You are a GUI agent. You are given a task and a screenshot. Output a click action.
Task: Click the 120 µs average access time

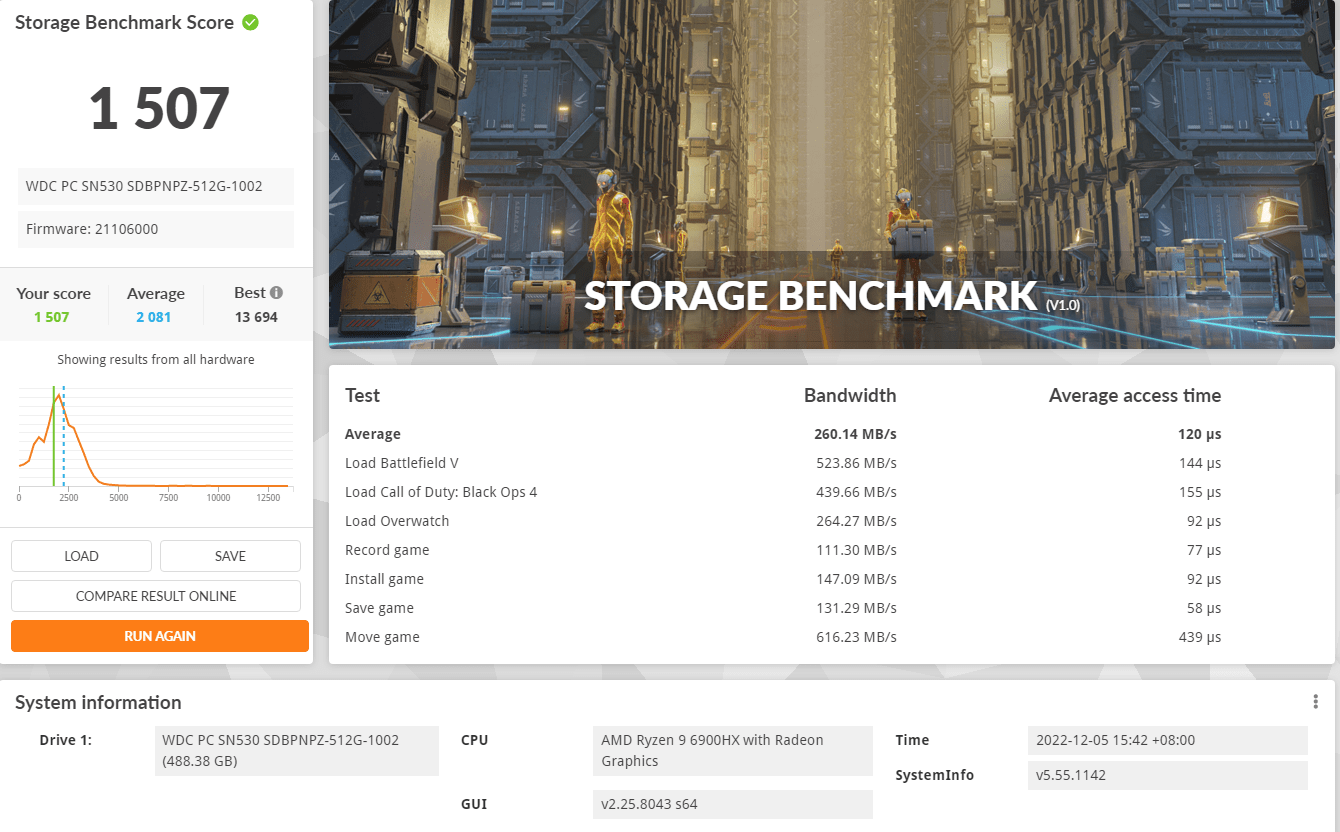coord(1200,434)
